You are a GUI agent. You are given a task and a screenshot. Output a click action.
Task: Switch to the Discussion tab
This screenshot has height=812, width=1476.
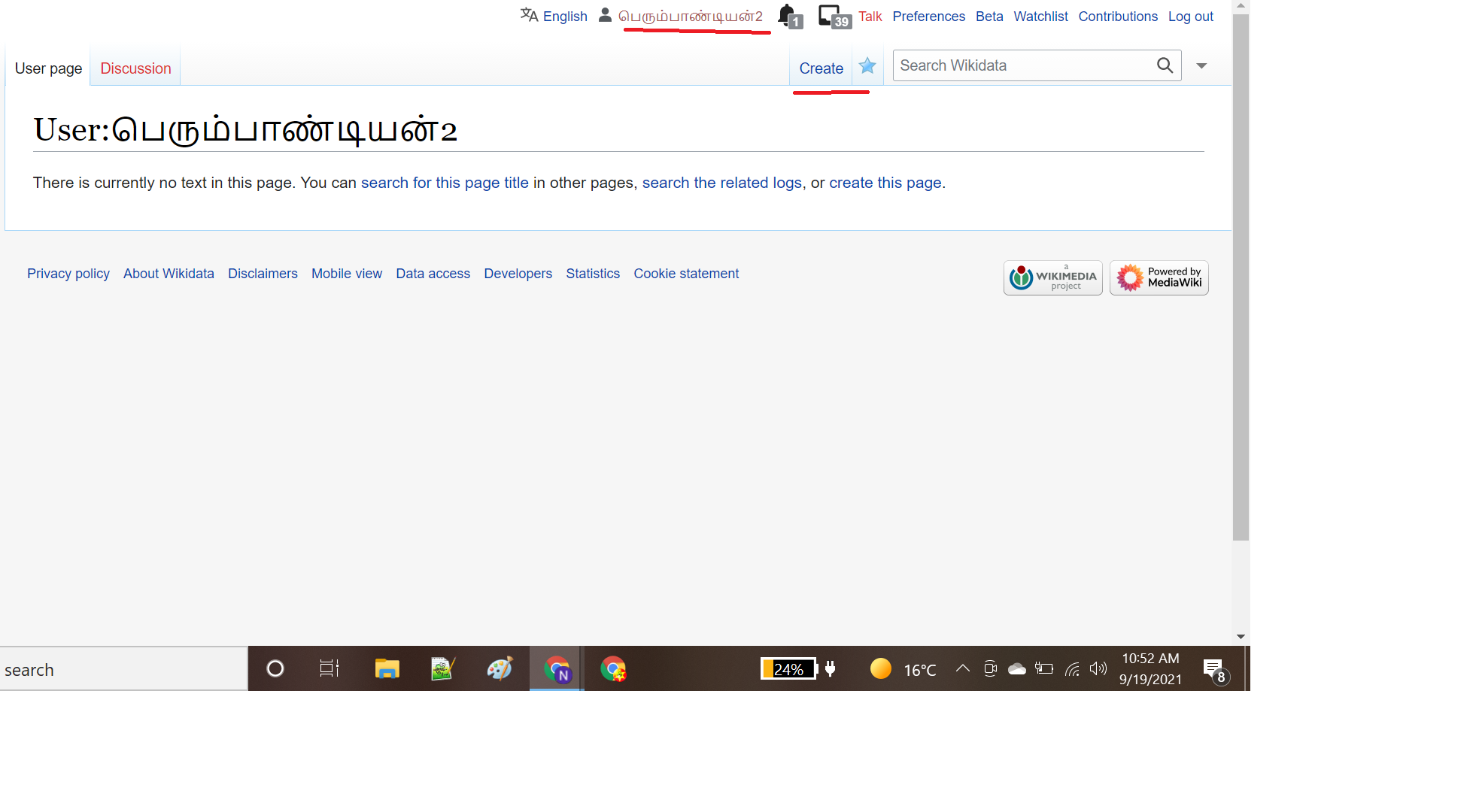coord(135,68)
